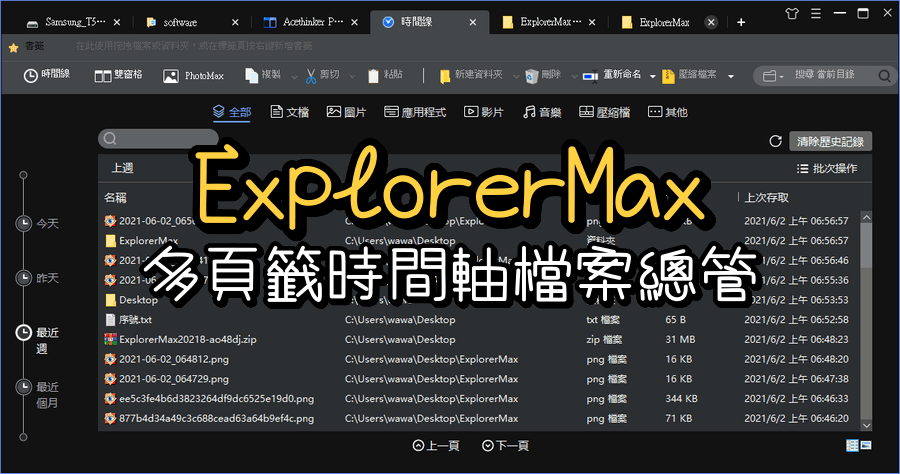The width and height of the screenshot is (900, 474).
Task: Close the last ExplorerMax tab
Action: pos(711,22)
